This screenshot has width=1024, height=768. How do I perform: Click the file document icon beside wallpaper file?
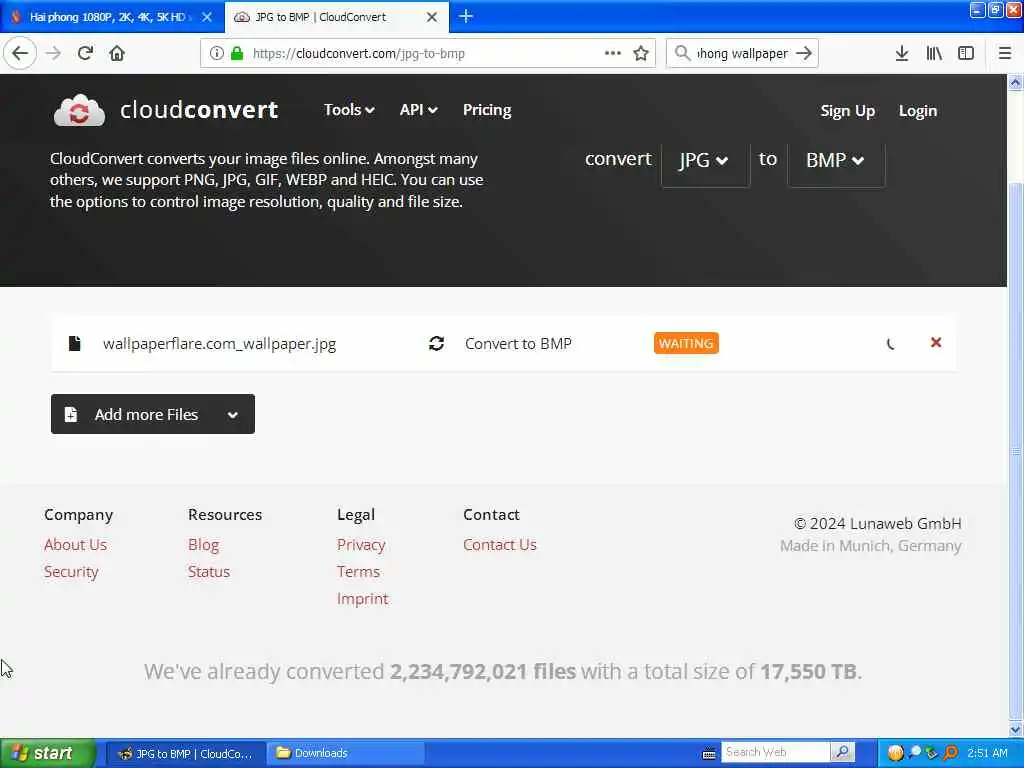pos(74,344)
